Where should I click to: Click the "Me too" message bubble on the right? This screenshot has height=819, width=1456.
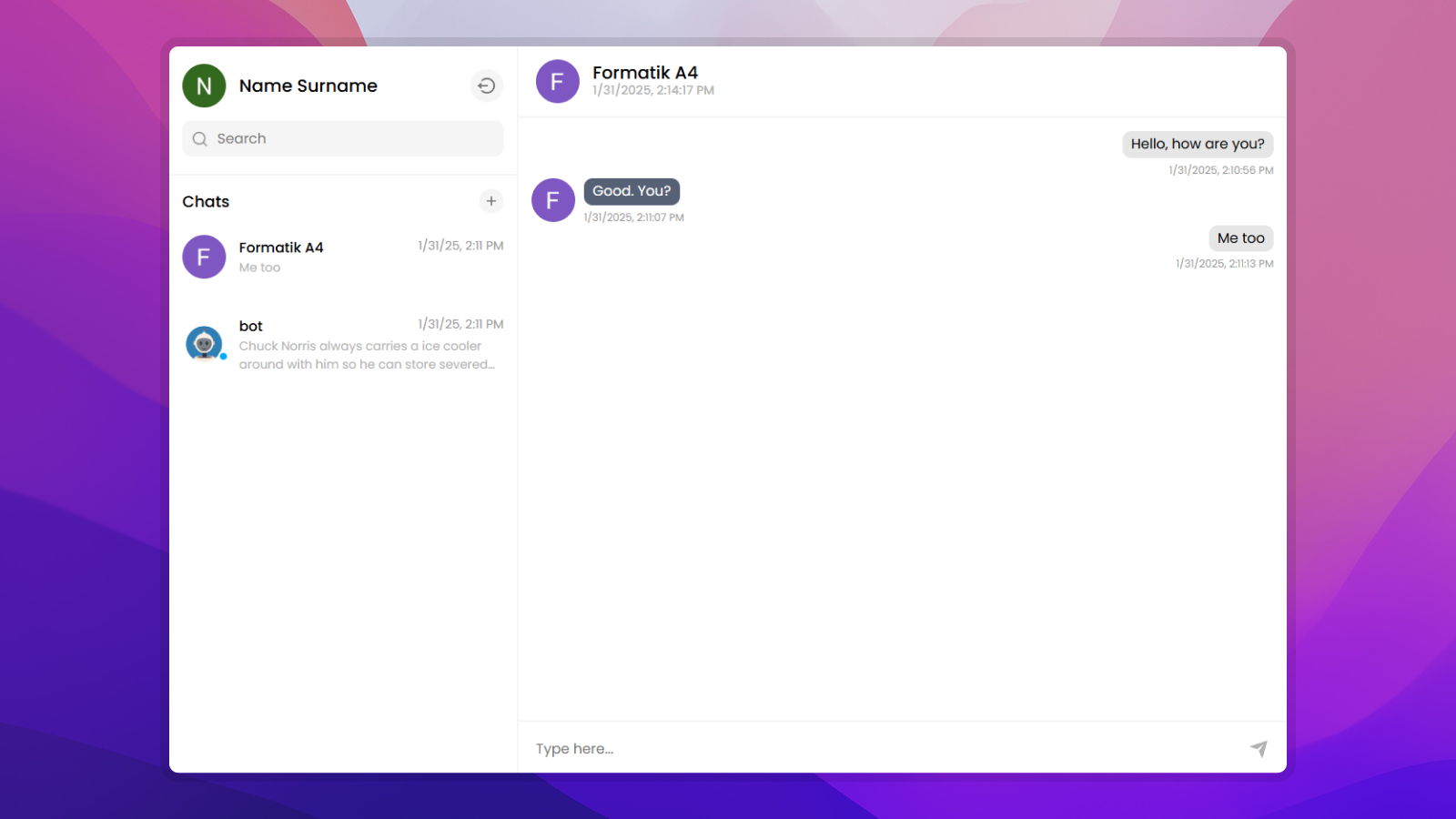[x=1241, y=238]
